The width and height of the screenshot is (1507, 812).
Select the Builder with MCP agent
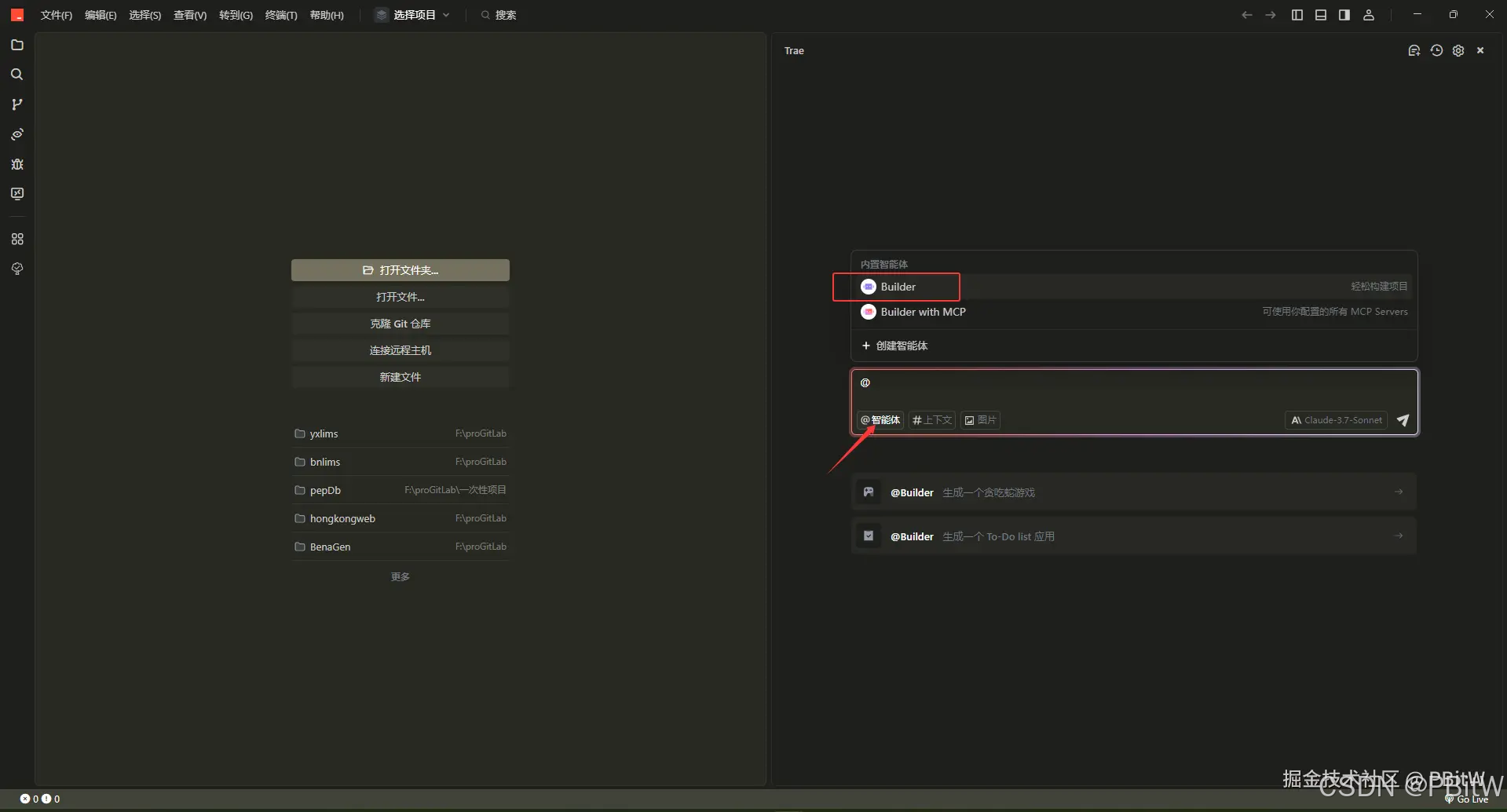pos(1134,312)
